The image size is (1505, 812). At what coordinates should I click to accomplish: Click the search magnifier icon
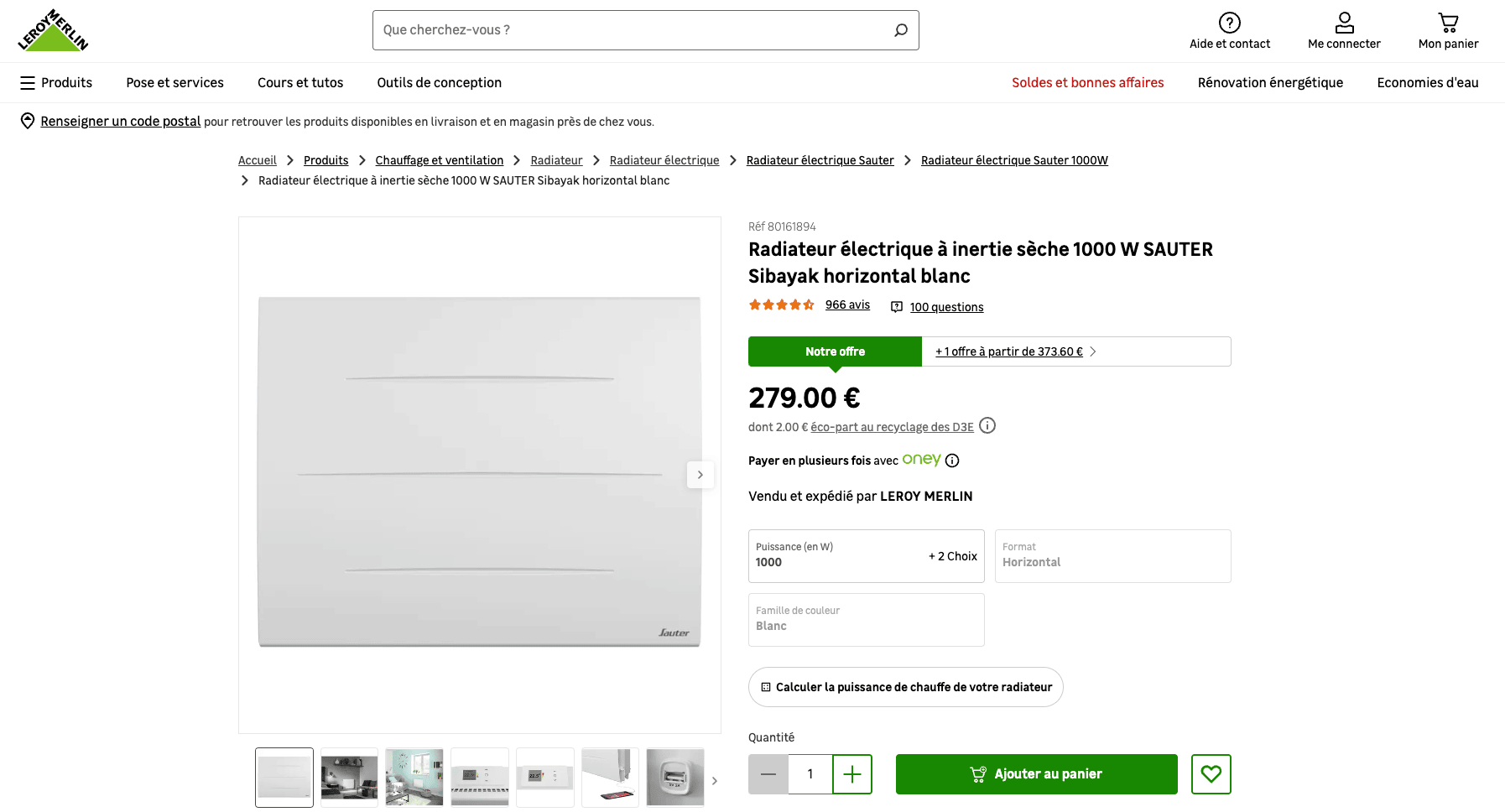pyautogui.click(x=900, y=30)
